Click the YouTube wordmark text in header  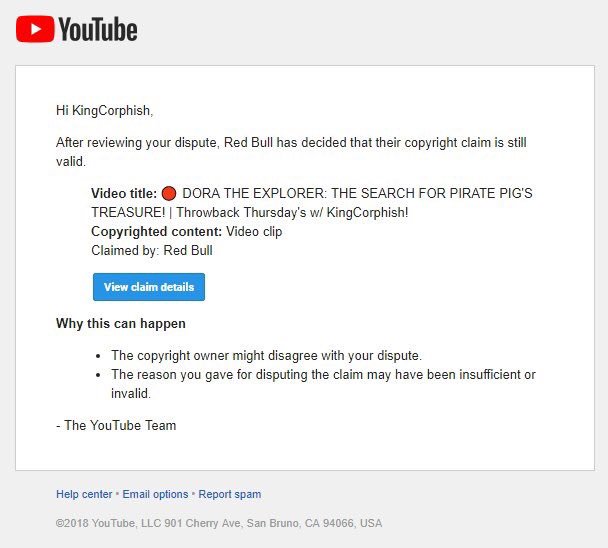(x=98, y=29)
